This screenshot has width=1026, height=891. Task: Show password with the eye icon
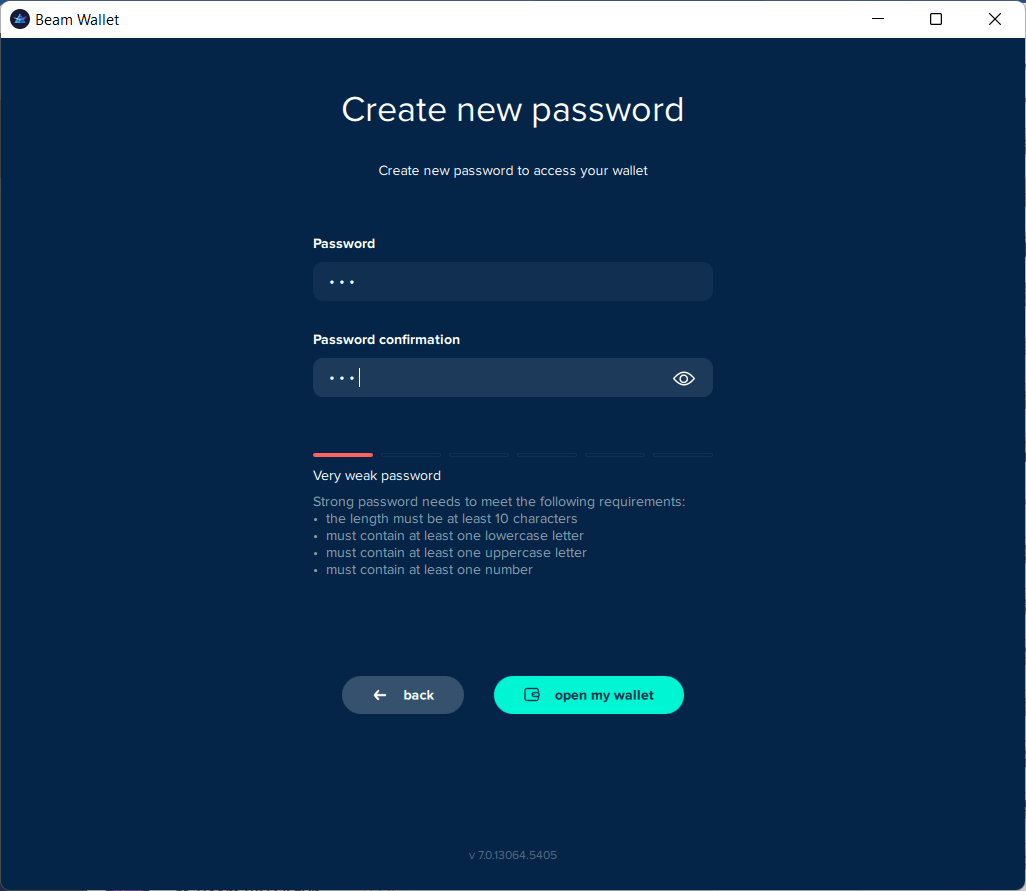[684, 378]
